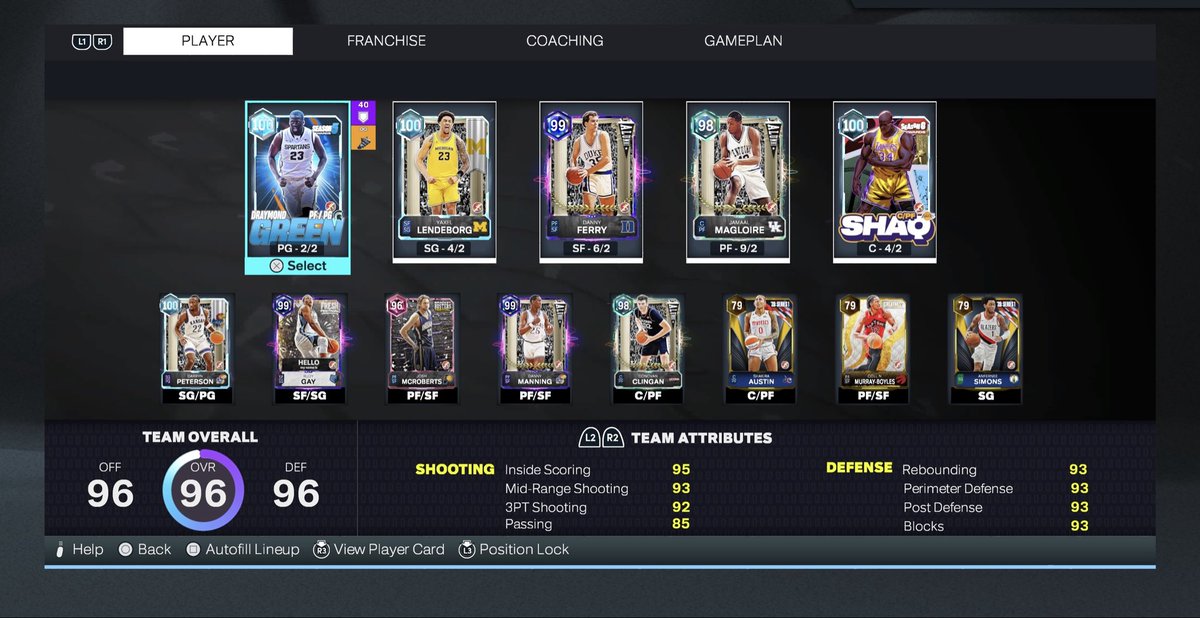1200x618 pixels.
Task: Click the 100 overall gem on Lendeborg card
Action: [411, 125]
